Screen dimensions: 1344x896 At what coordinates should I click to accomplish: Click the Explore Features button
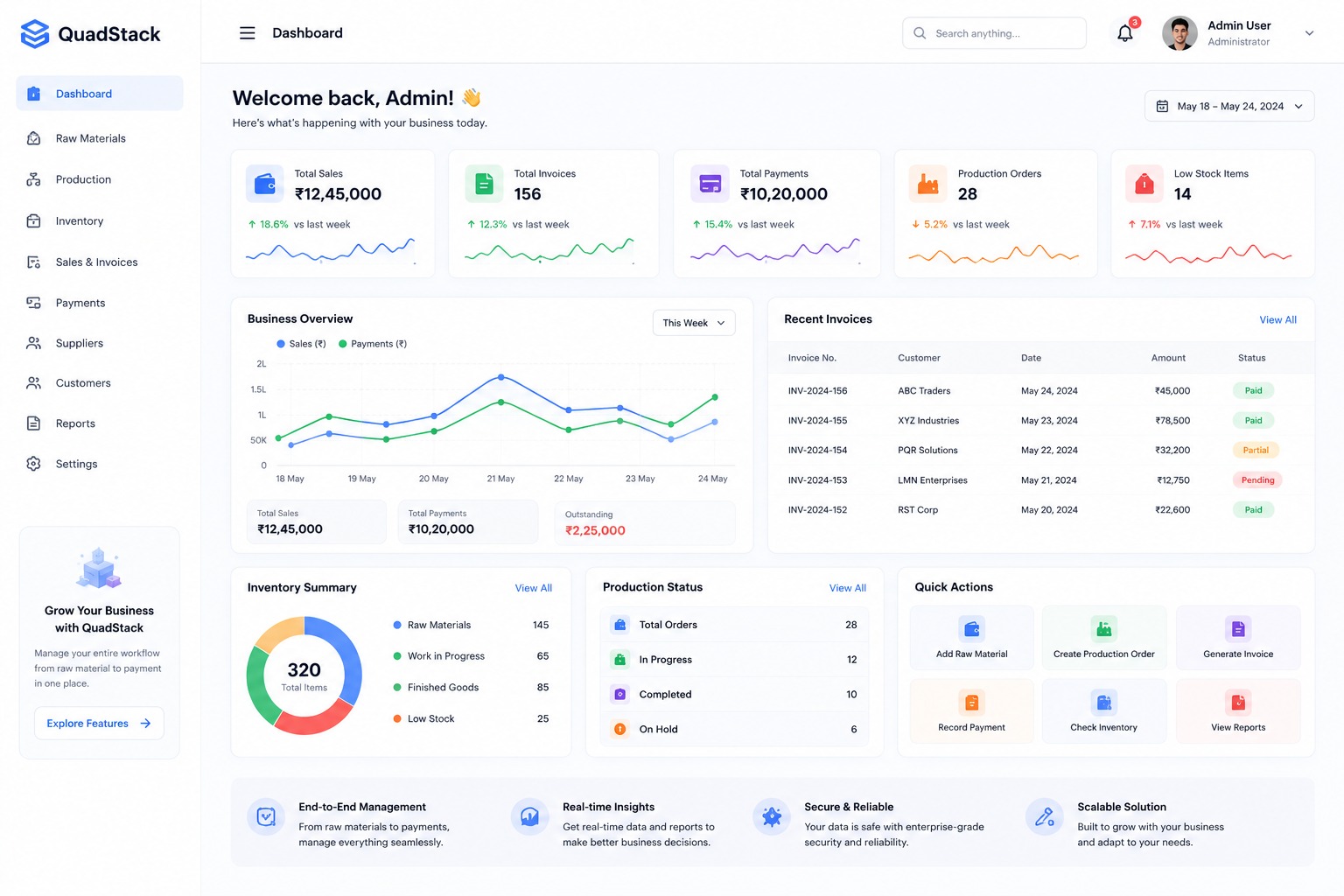99,724
